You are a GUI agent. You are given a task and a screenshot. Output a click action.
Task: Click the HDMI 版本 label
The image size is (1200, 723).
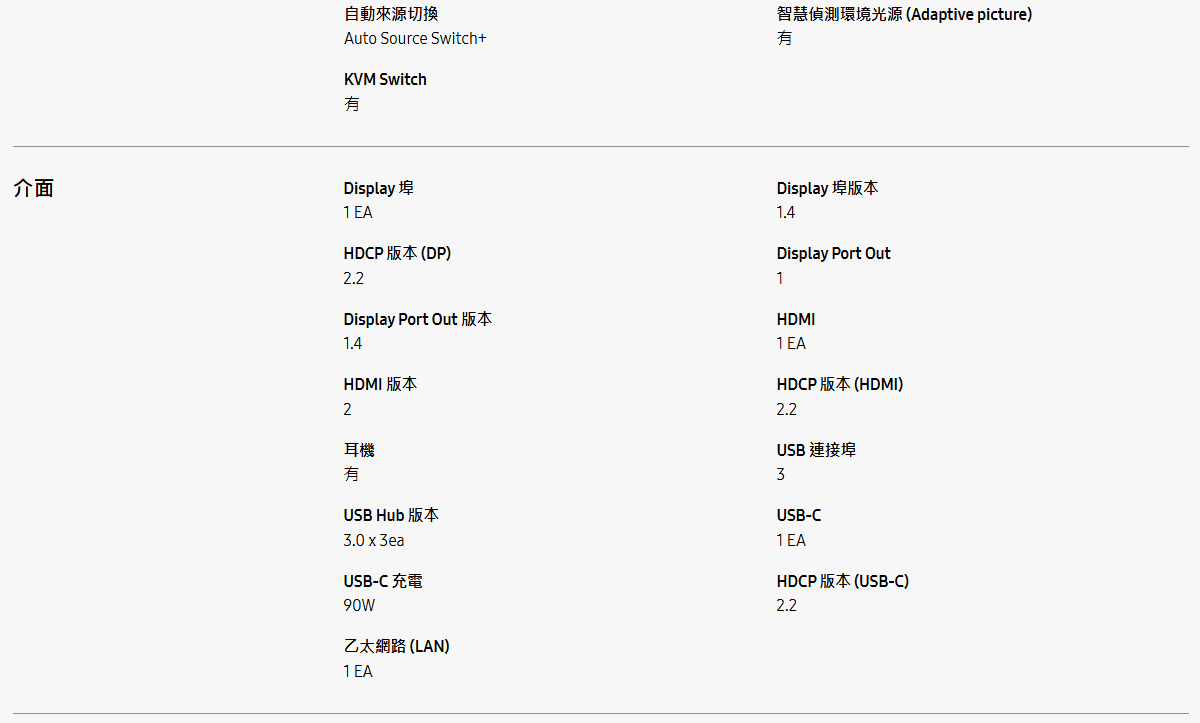pos(381,384)
